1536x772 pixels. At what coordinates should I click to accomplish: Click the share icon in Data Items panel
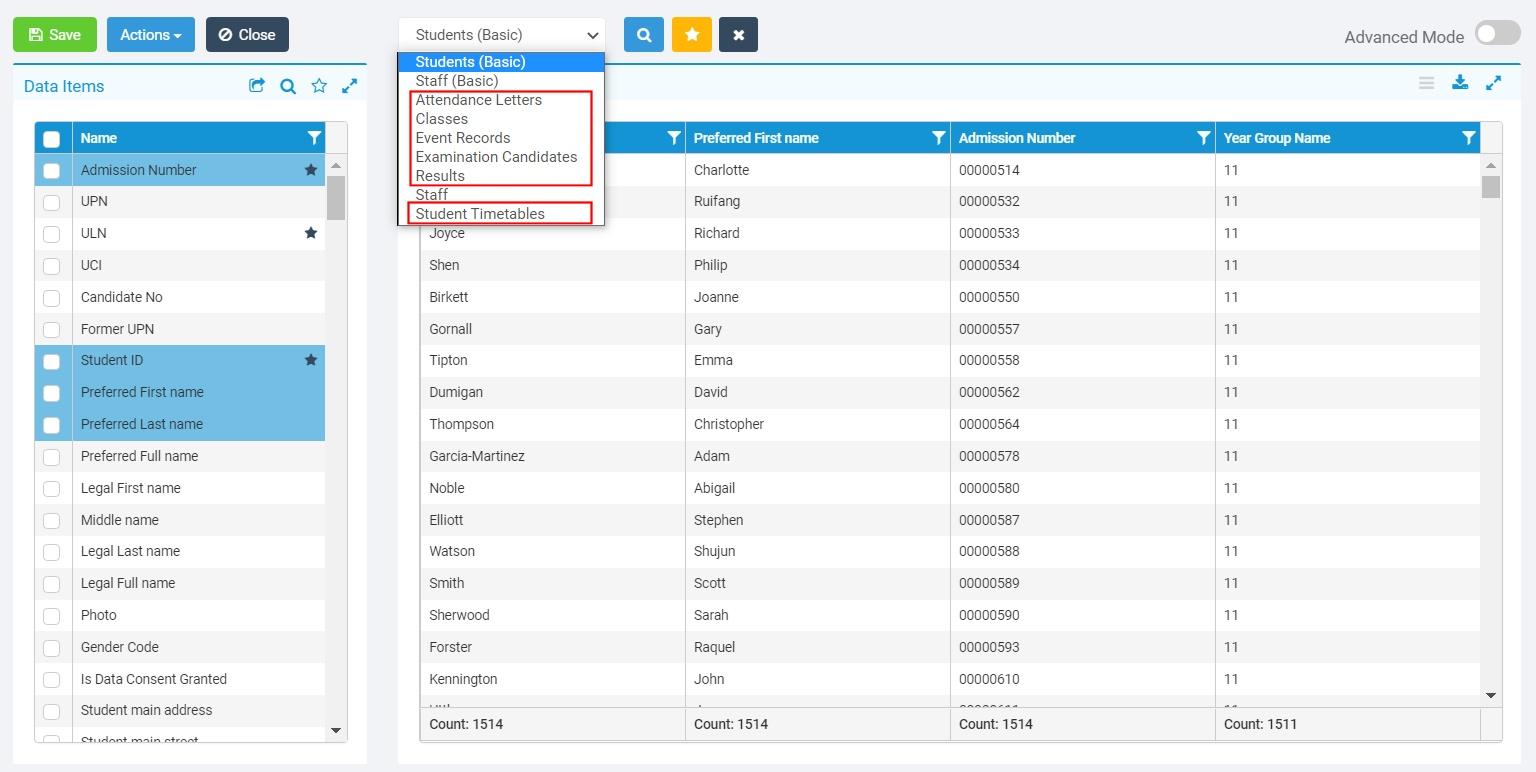coord(256,87)
